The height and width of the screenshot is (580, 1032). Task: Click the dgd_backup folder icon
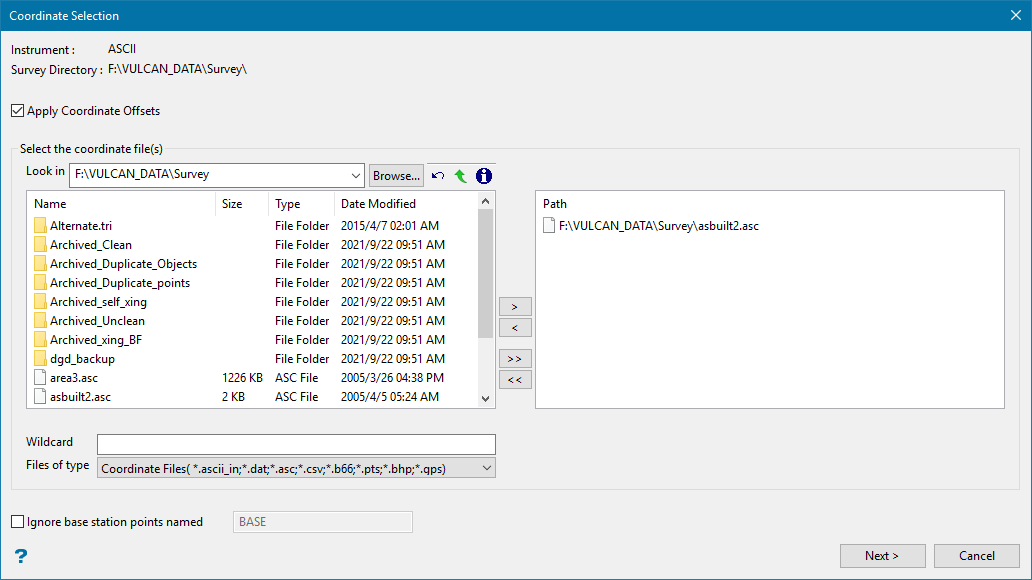coord(40,359)
